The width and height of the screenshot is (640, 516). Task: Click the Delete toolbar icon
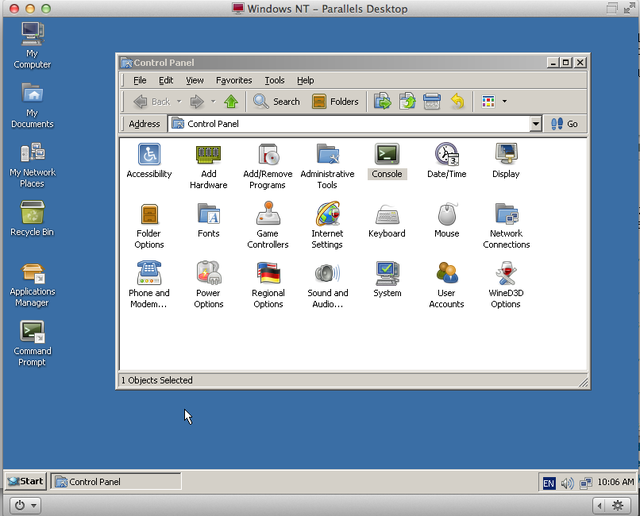pyautogui.click(x=432, y=101)
